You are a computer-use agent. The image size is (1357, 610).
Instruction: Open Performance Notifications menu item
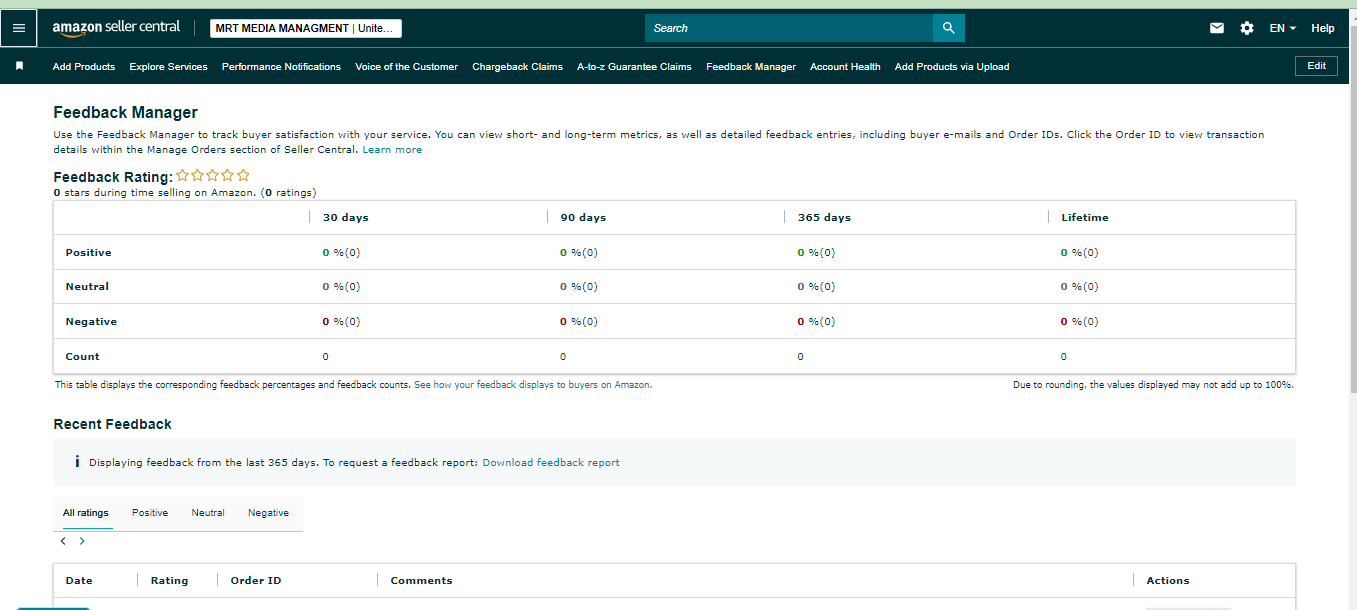[281, 67]
